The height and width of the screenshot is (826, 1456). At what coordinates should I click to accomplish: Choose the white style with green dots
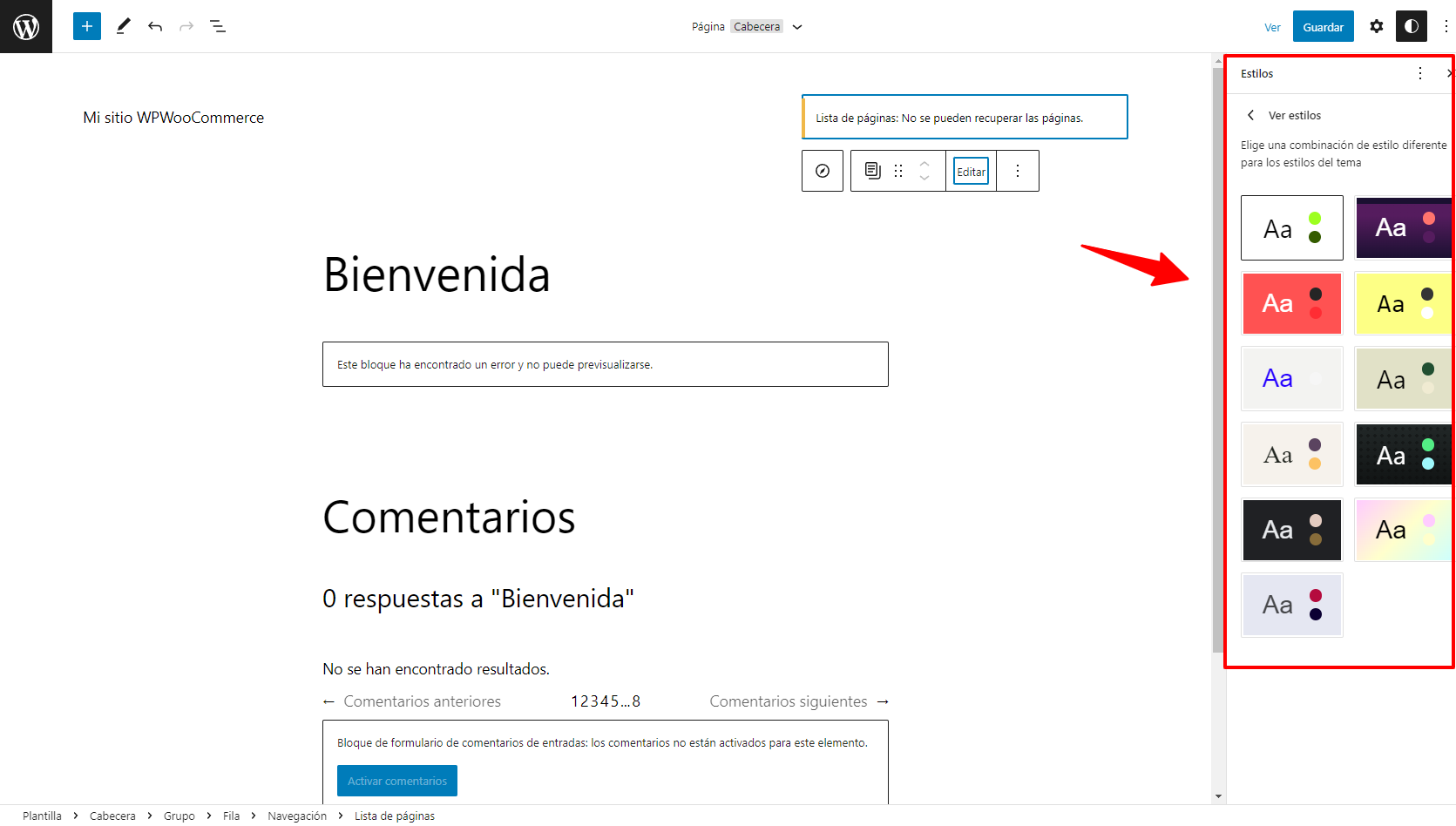[1292, 228]
